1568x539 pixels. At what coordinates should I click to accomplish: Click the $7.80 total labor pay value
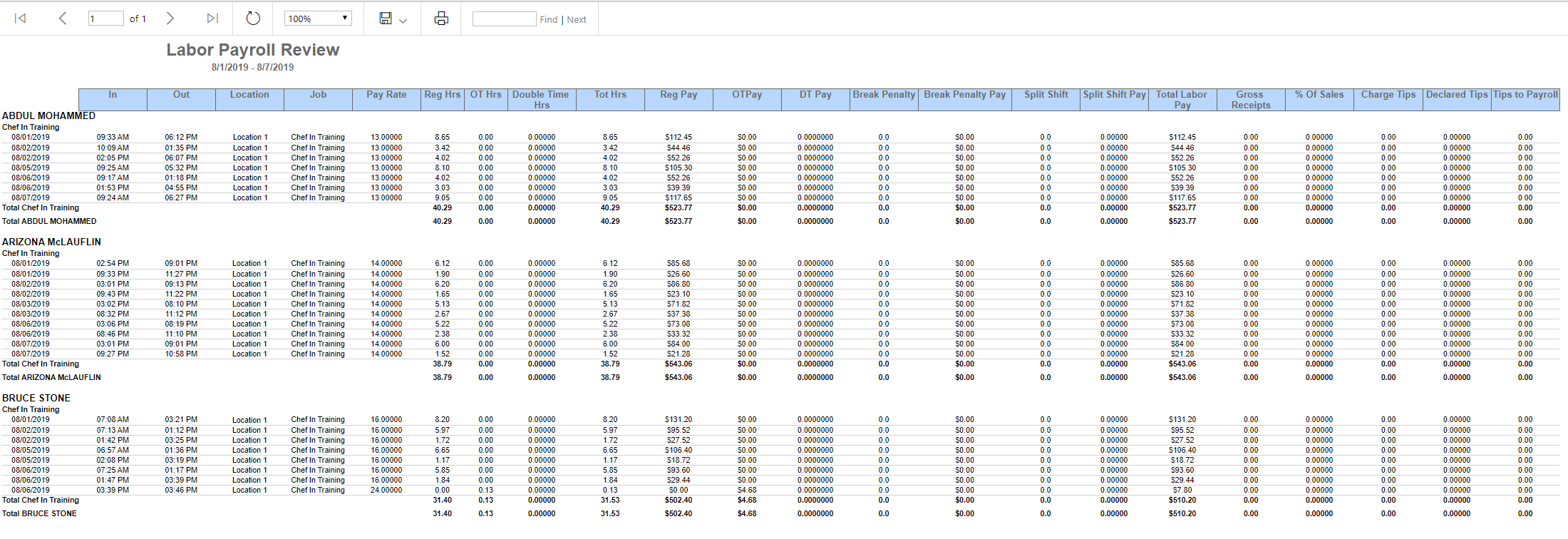click(x=1182, y=490)
